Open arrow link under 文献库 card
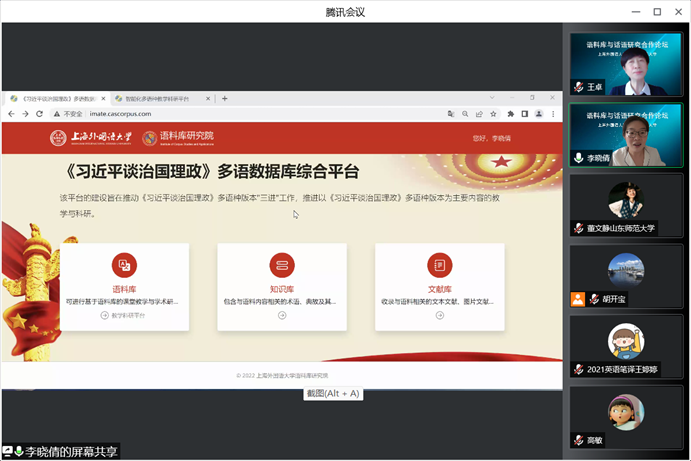Viewport: 691px width, 461px height. [439, 315]
